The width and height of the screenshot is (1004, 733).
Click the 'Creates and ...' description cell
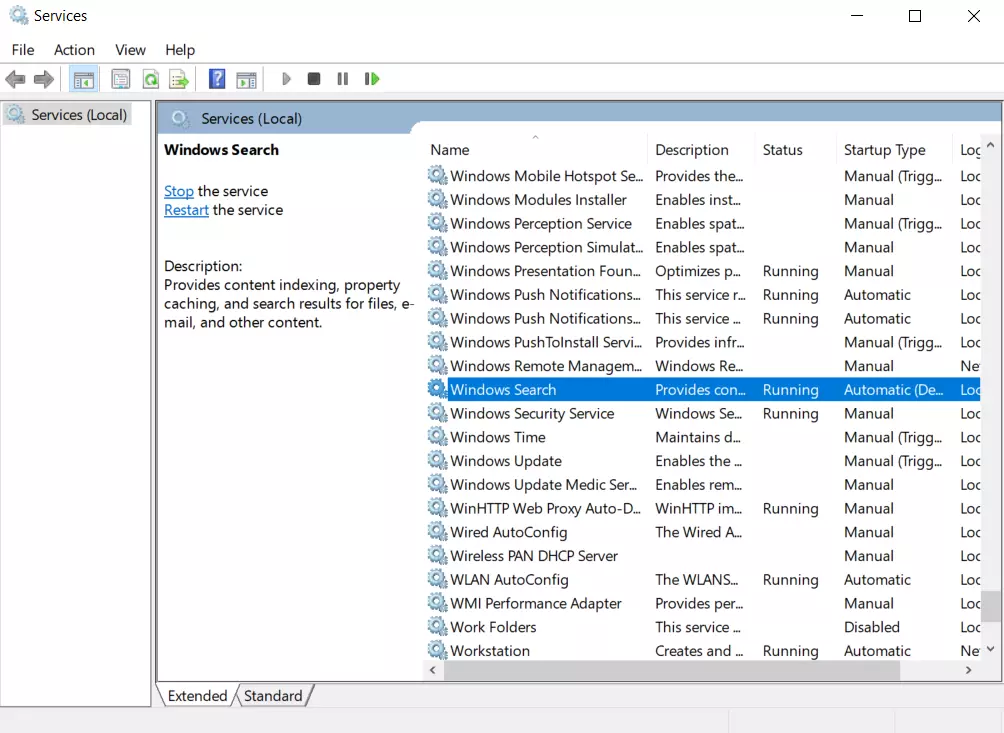[x=699, y=650]
